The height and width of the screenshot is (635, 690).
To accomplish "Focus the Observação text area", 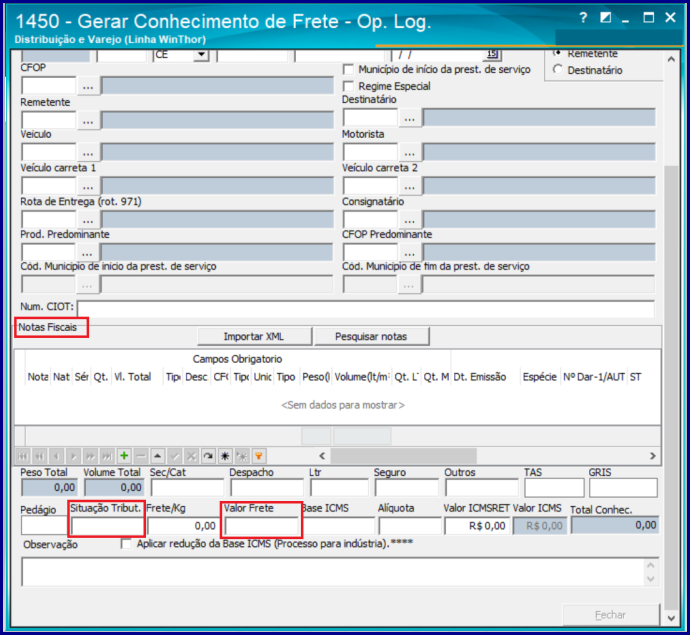I will tap(340, 572).
